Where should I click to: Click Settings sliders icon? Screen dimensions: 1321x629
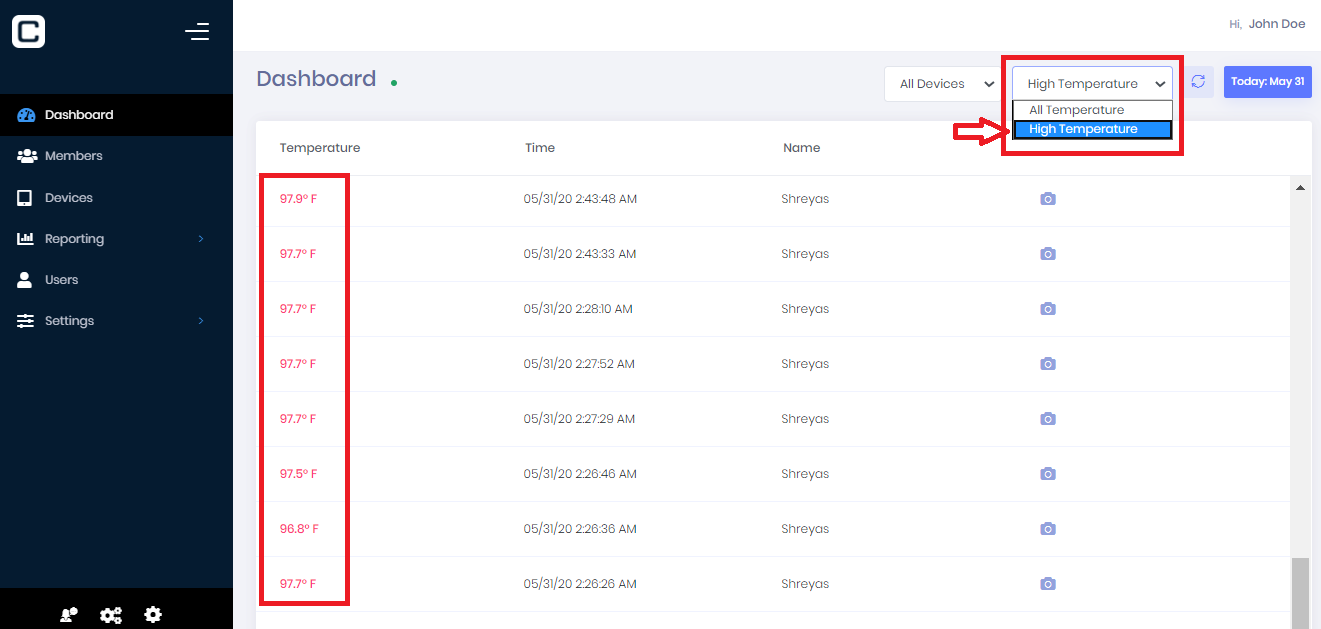[x=26, y=321]
